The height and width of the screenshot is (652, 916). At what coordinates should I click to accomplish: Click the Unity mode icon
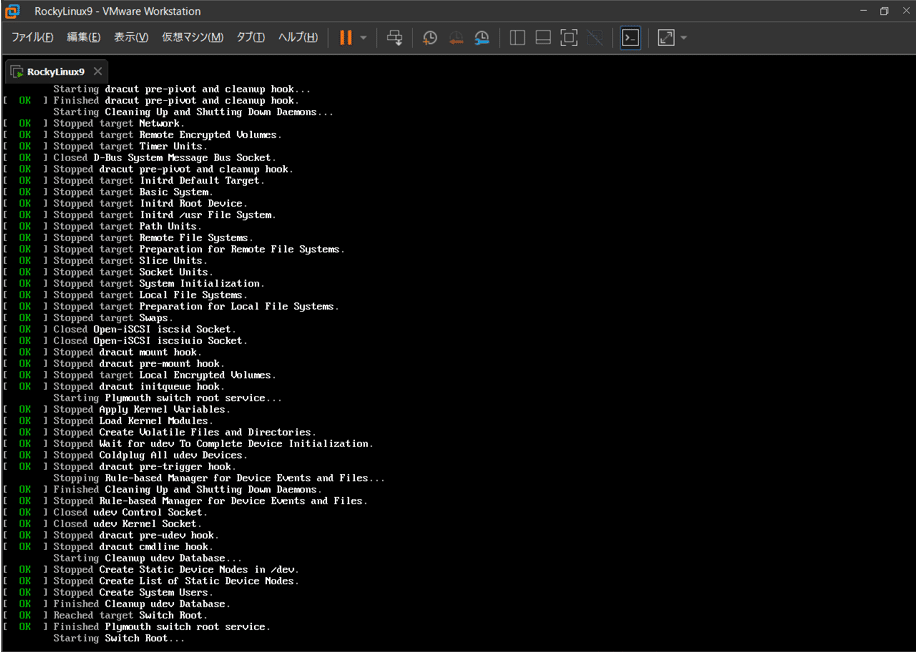(x=595, y=38)
